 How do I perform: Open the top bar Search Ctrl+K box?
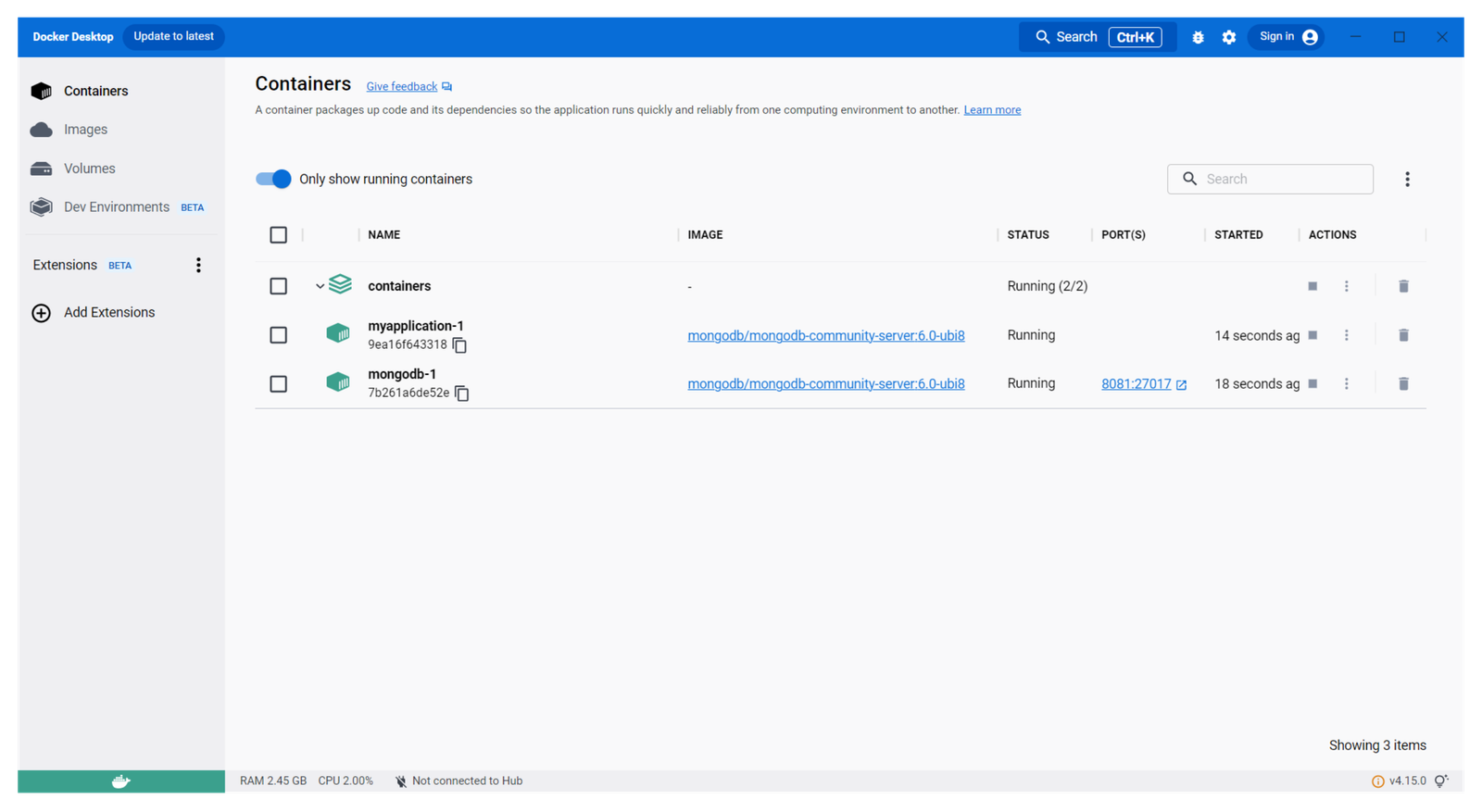pos(1098,37)
